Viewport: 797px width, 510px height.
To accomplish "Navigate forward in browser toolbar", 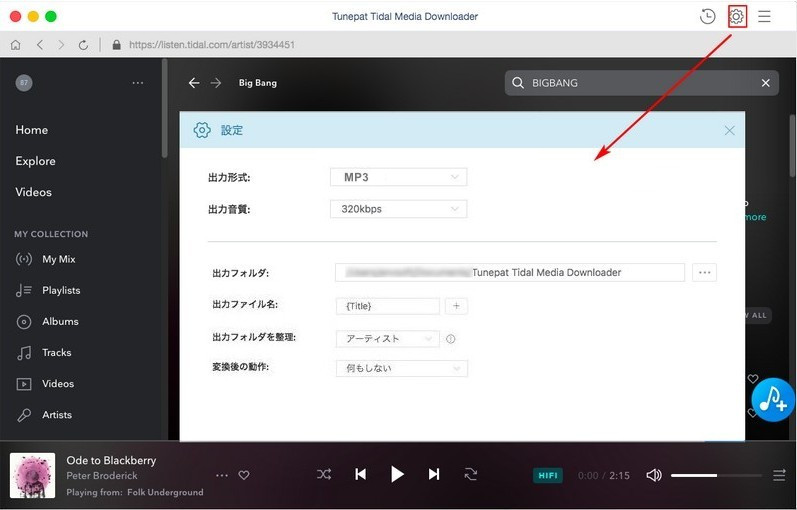I will click(61, 45).
